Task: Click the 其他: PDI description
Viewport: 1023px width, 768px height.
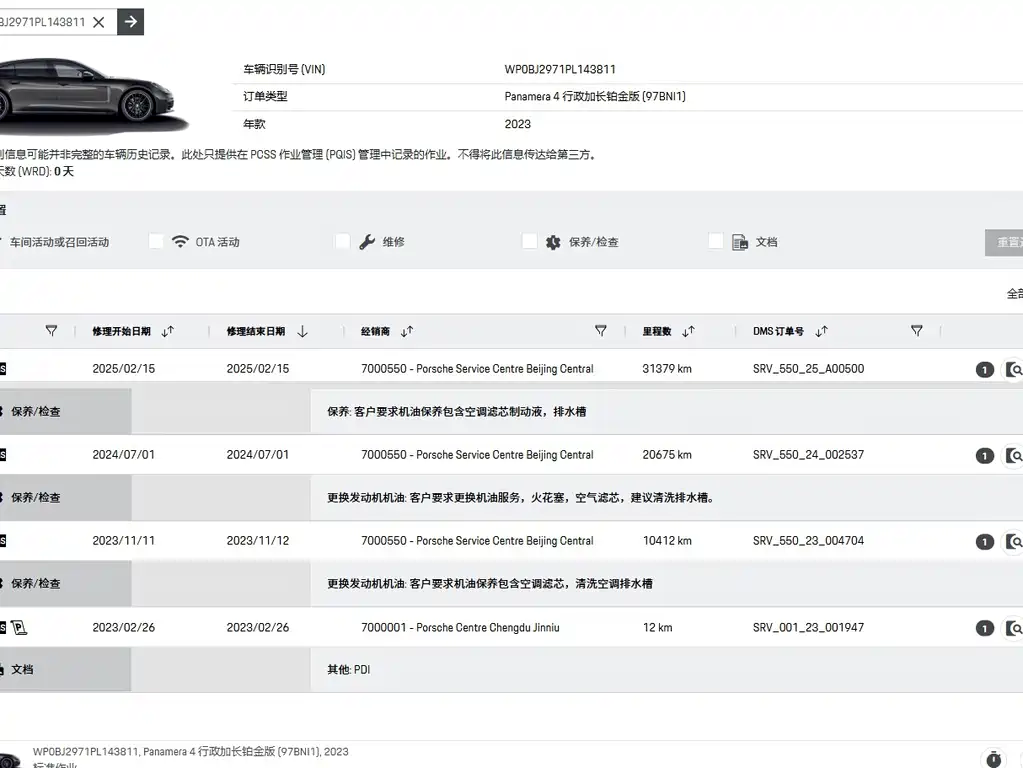Action: 348,669
